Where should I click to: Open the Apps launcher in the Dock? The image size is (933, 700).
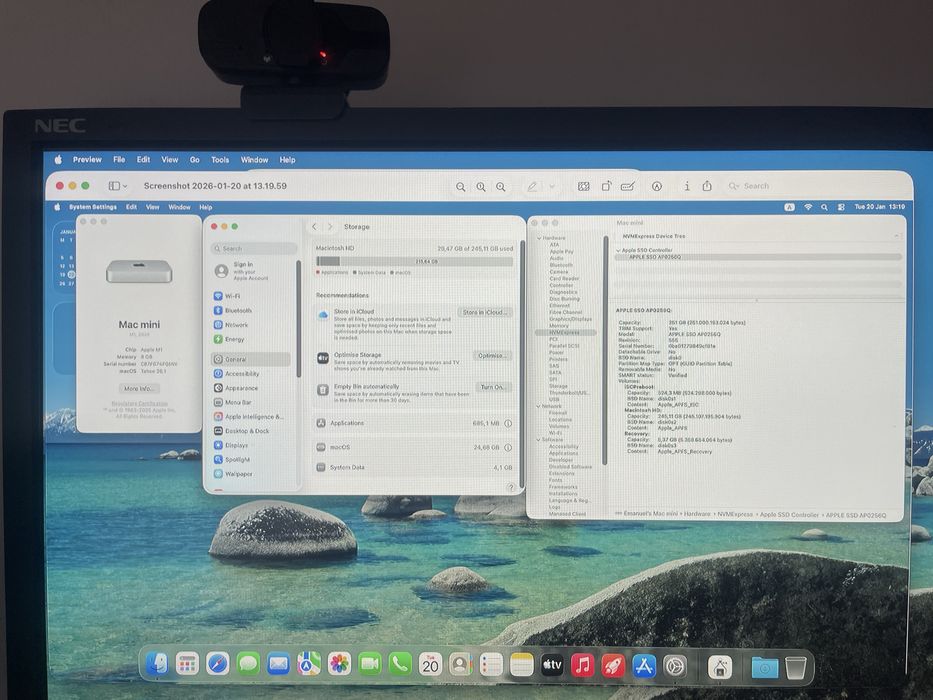187,664
